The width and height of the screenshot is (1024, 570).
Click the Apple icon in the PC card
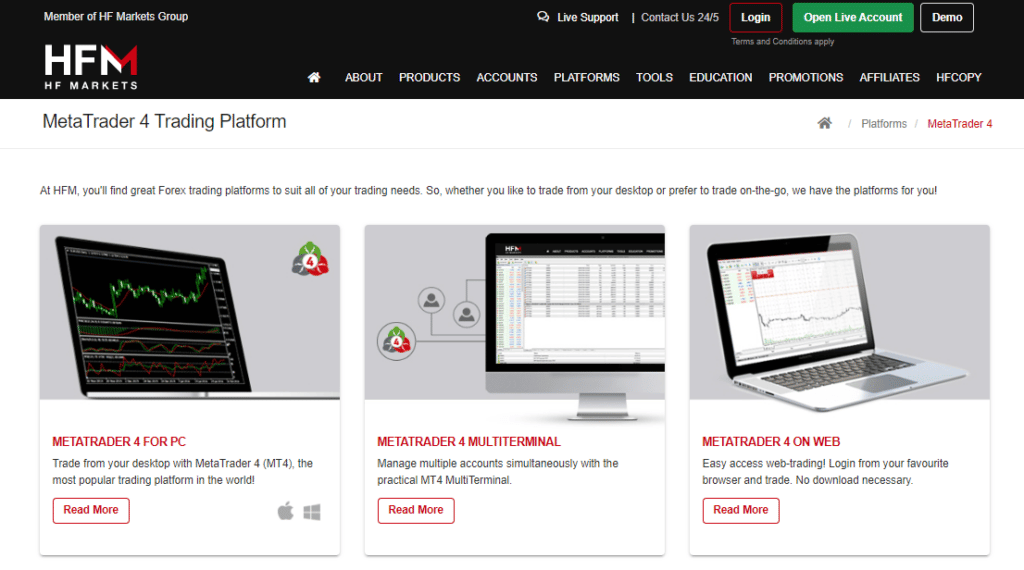[x=285, y=511]
